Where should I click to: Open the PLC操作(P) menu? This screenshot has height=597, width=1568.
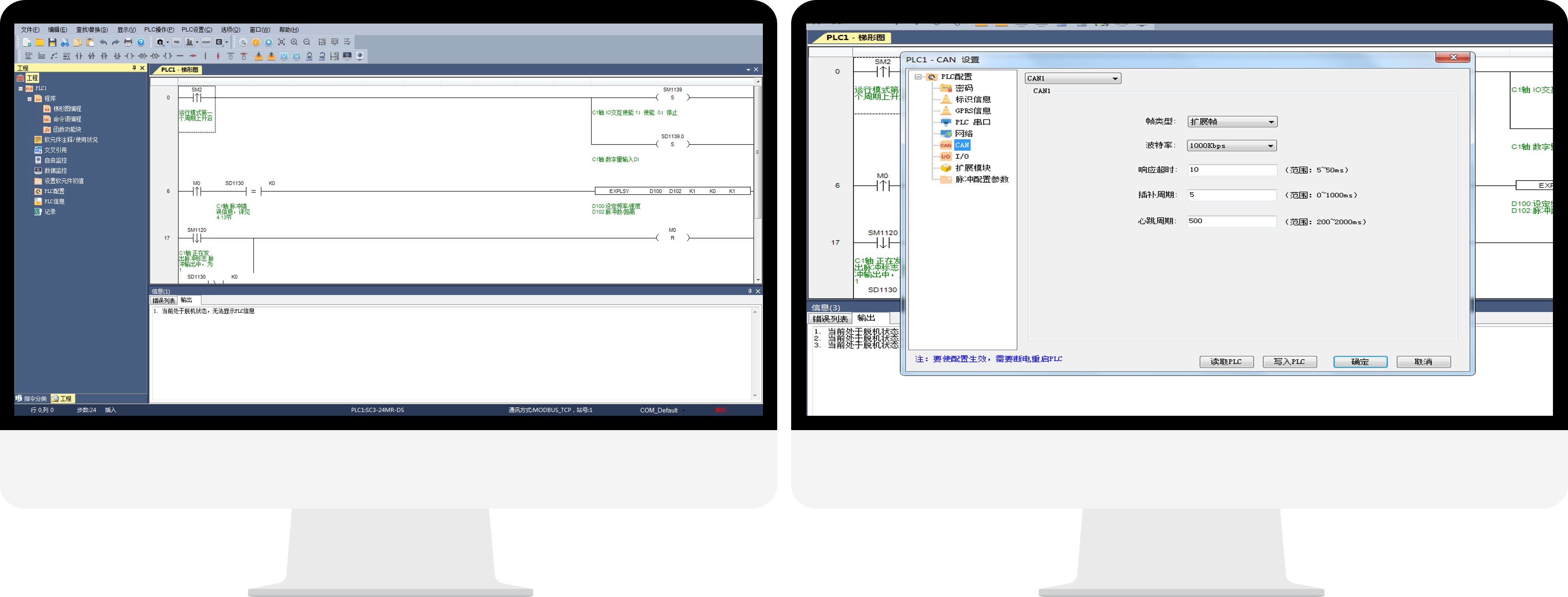[159, 29]
